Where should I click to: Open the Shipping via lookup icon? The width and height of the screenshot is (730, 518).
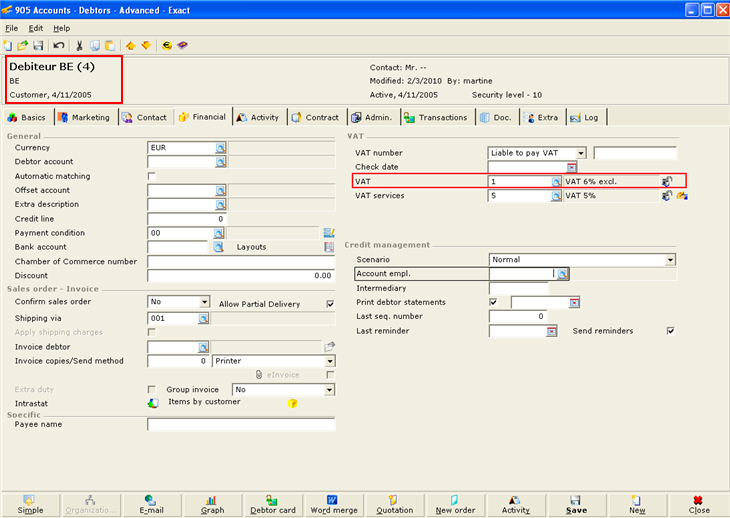[203, 318]
